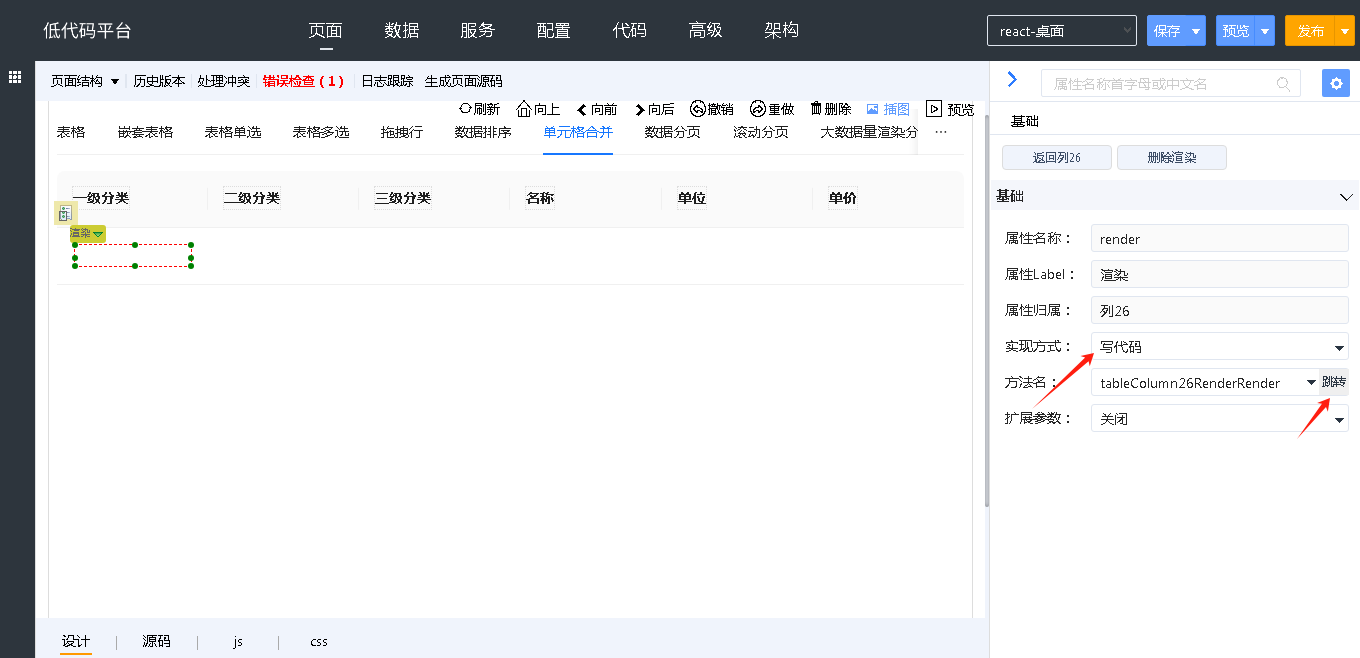The width and height of the screenshot is (1360, 658).
Task: Go to the 代码 top menu
Action: pyautogui.click(x=630, y=30)
